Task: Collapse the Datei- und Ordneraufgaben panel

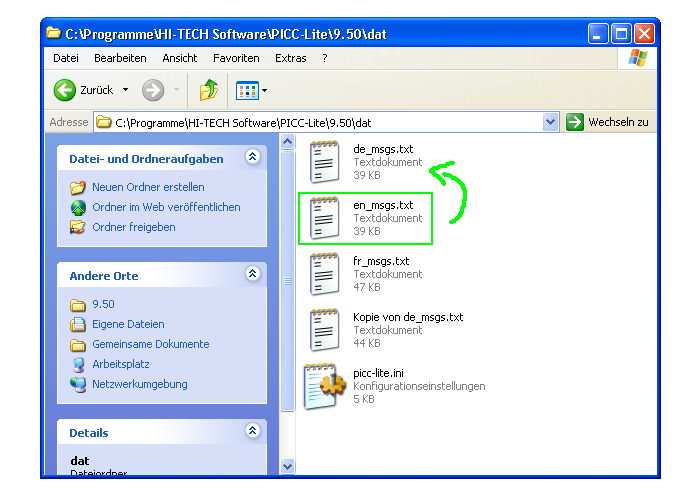Action: [x=252, y=157]
